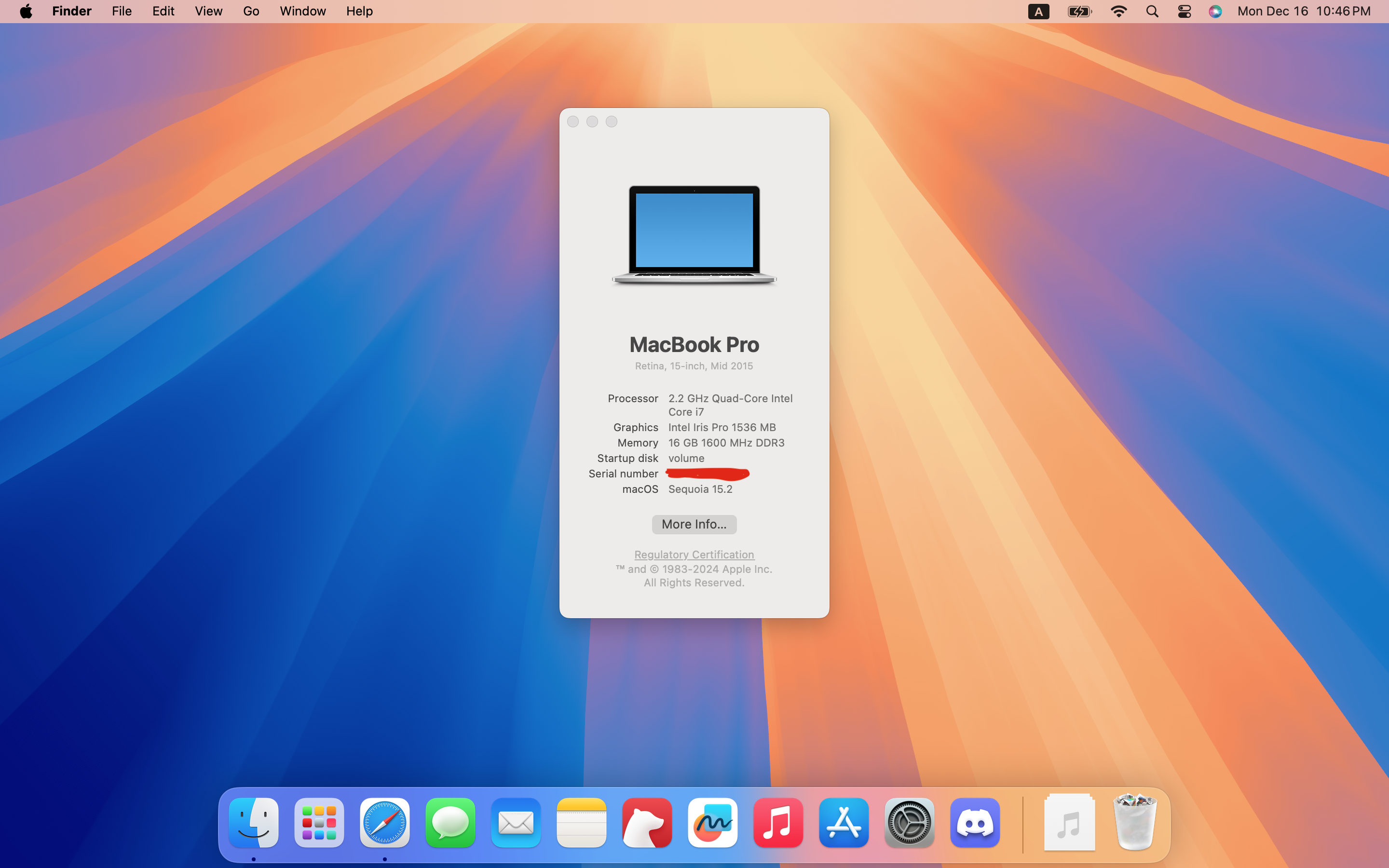Launch System Settings from the Dock
Image resolution: width=1389 pixels, height=868 pixels.
click(909, 822)
